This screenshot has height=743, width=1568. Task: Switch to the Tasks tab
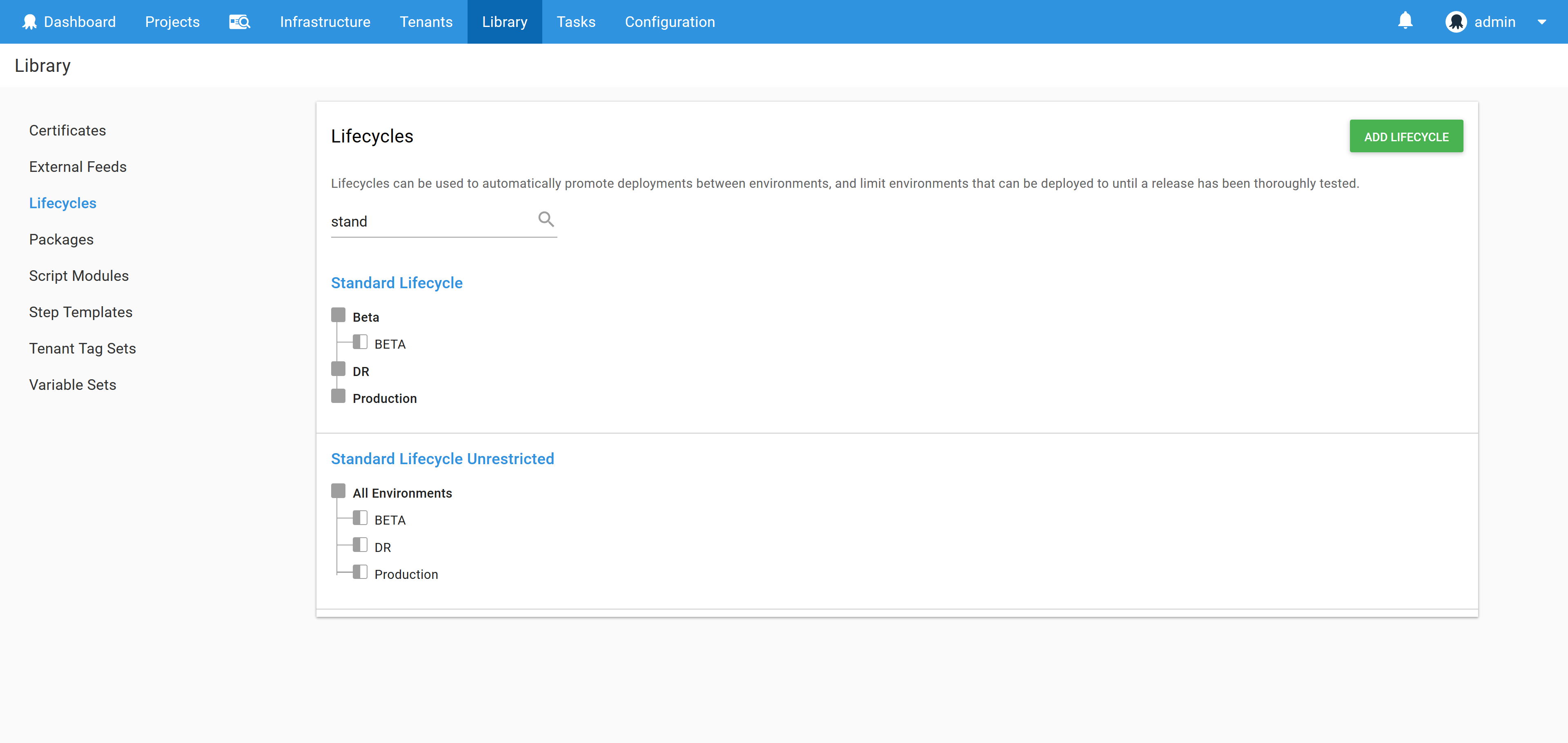[575, 22]
